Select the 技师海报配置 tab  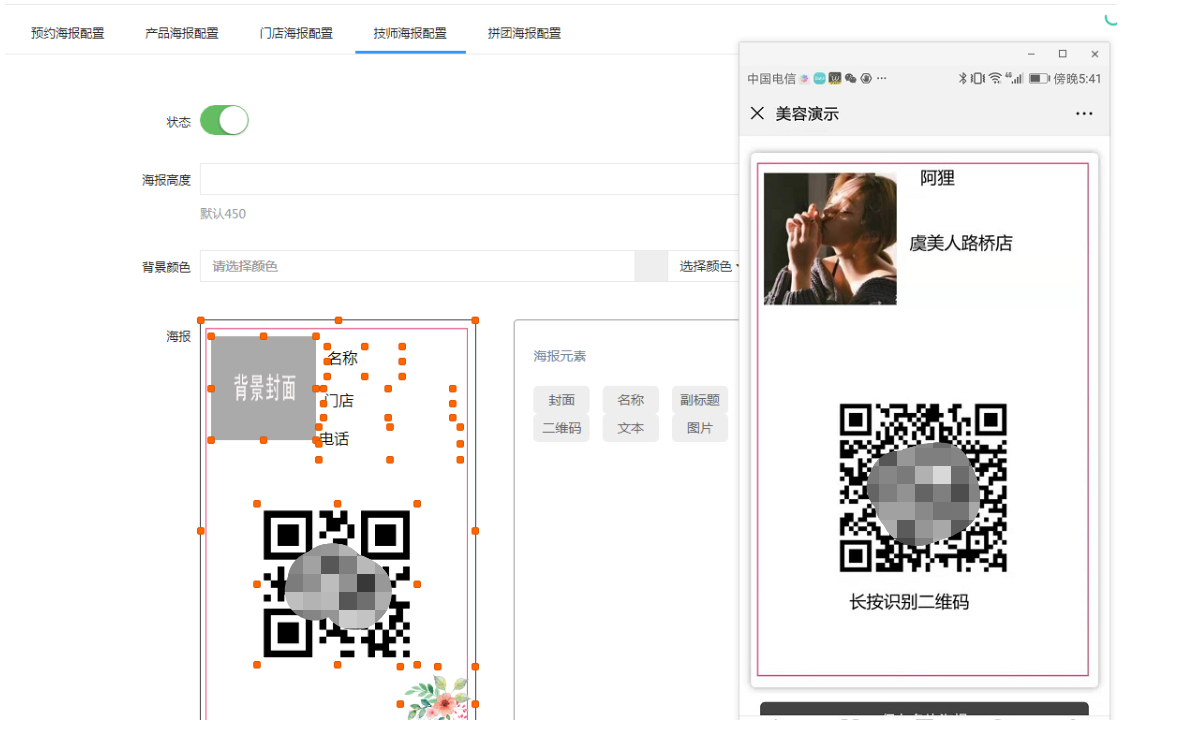(x=410, y=33)
